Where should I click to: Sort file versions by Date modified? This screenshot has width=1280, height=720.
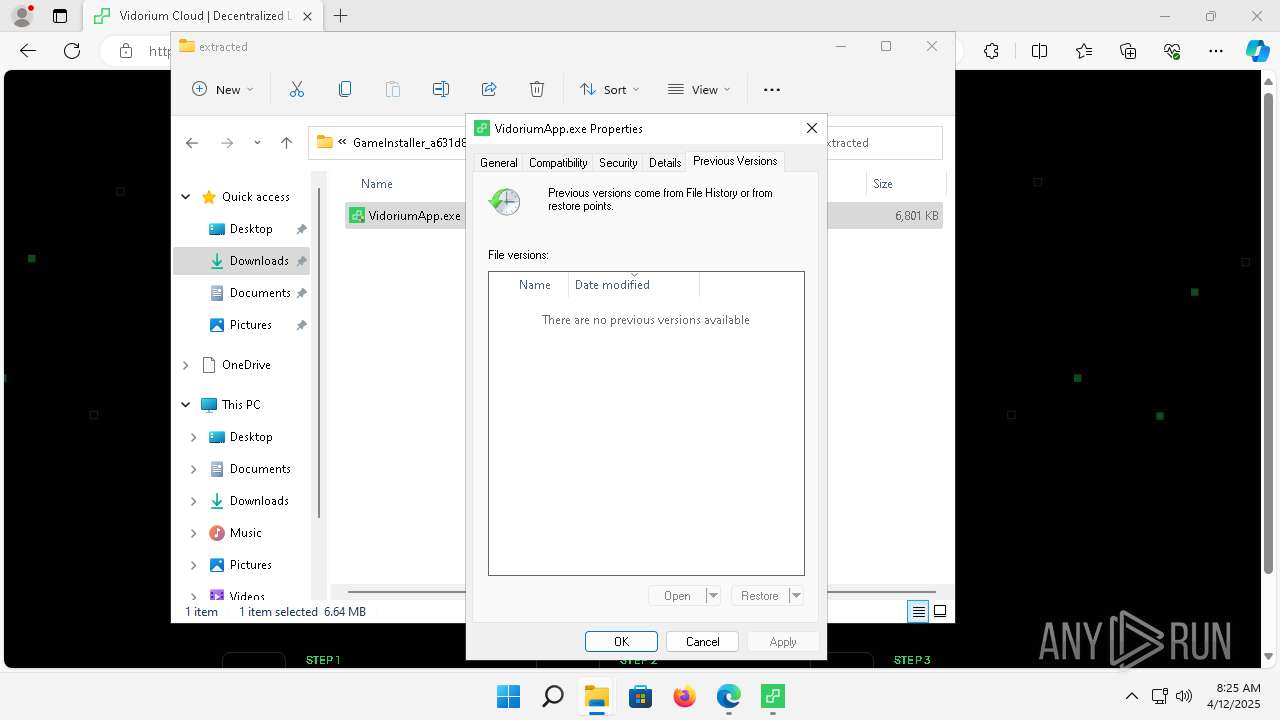click(x=634, y=285)
